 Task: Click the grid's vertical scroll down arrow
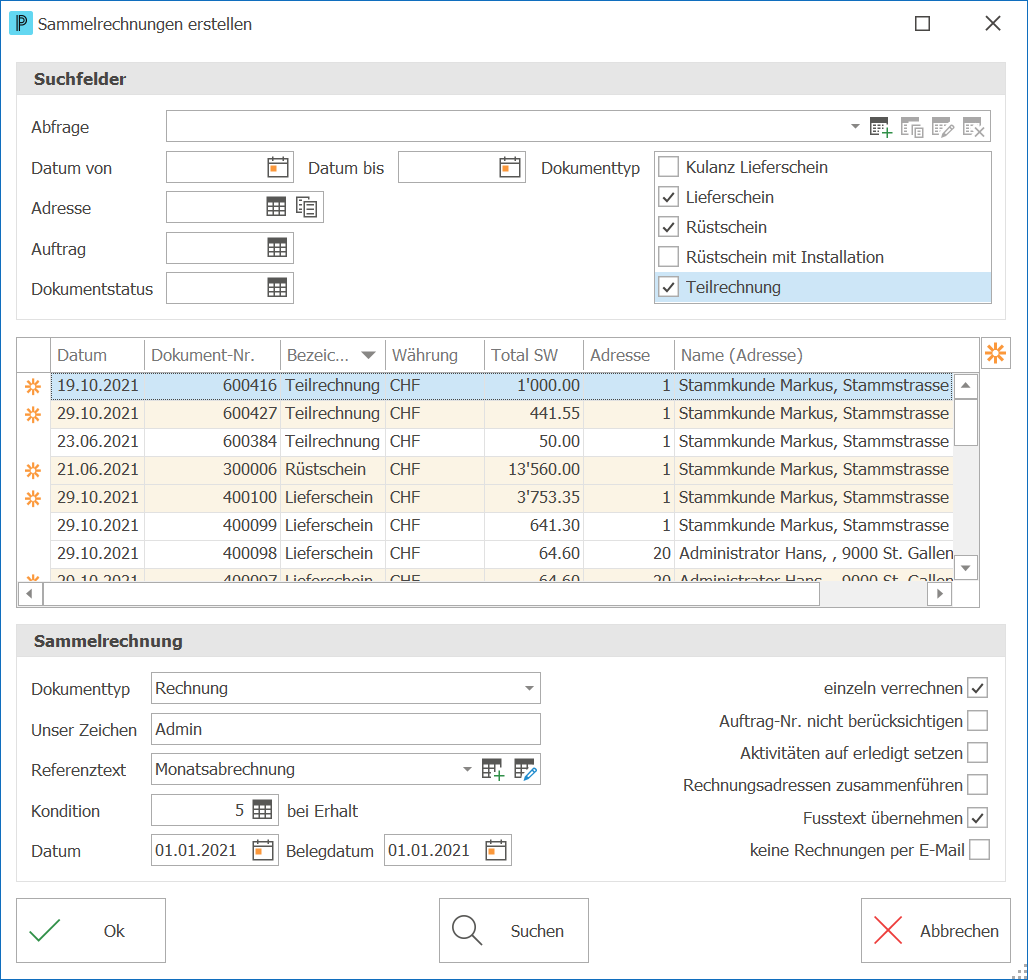pyautogui.click(x=966, y=568)
